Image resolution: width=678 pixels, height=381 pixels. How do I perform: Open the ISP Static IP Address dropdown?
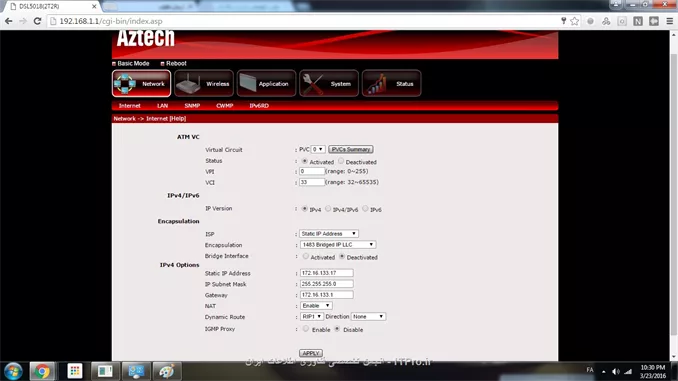click(x=329, y=234)
